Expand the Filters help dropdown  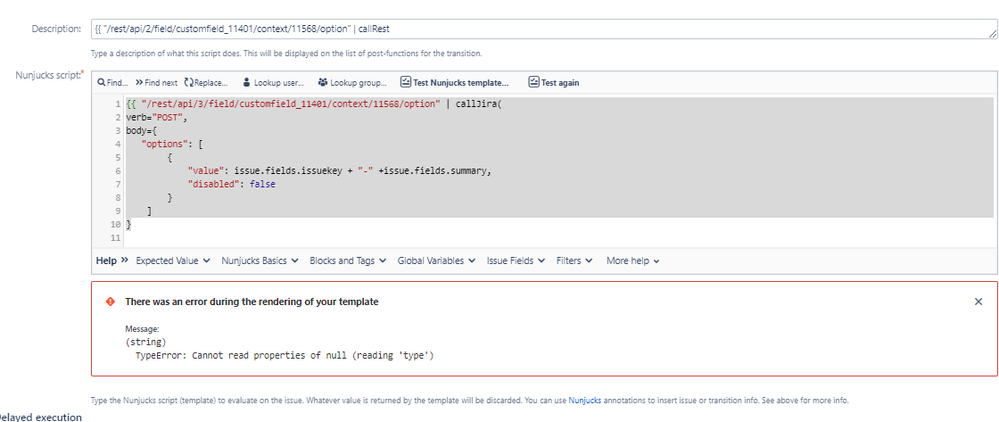pyautogui.click(x=575, y=261)
